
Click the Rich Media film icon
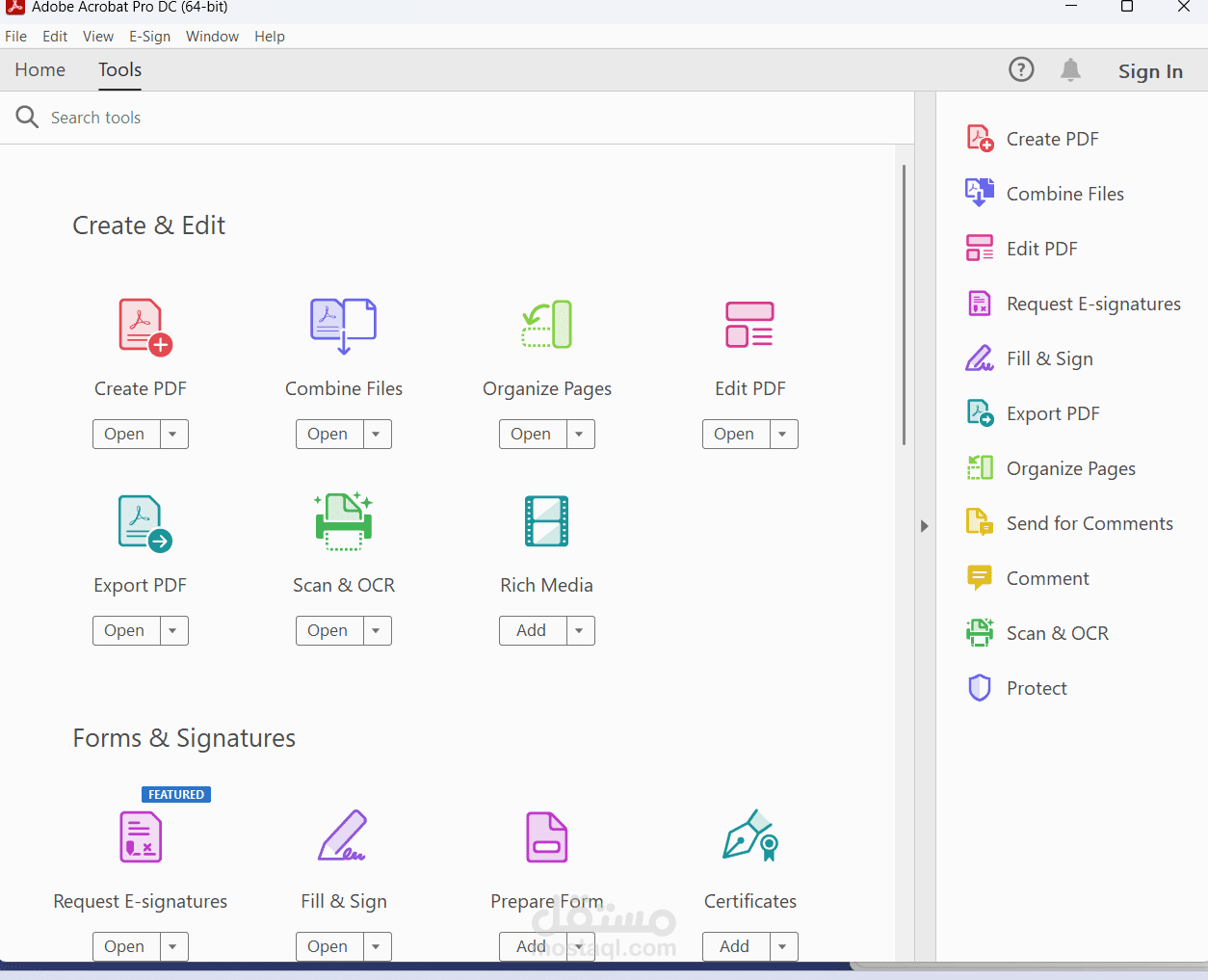[546, 521]
